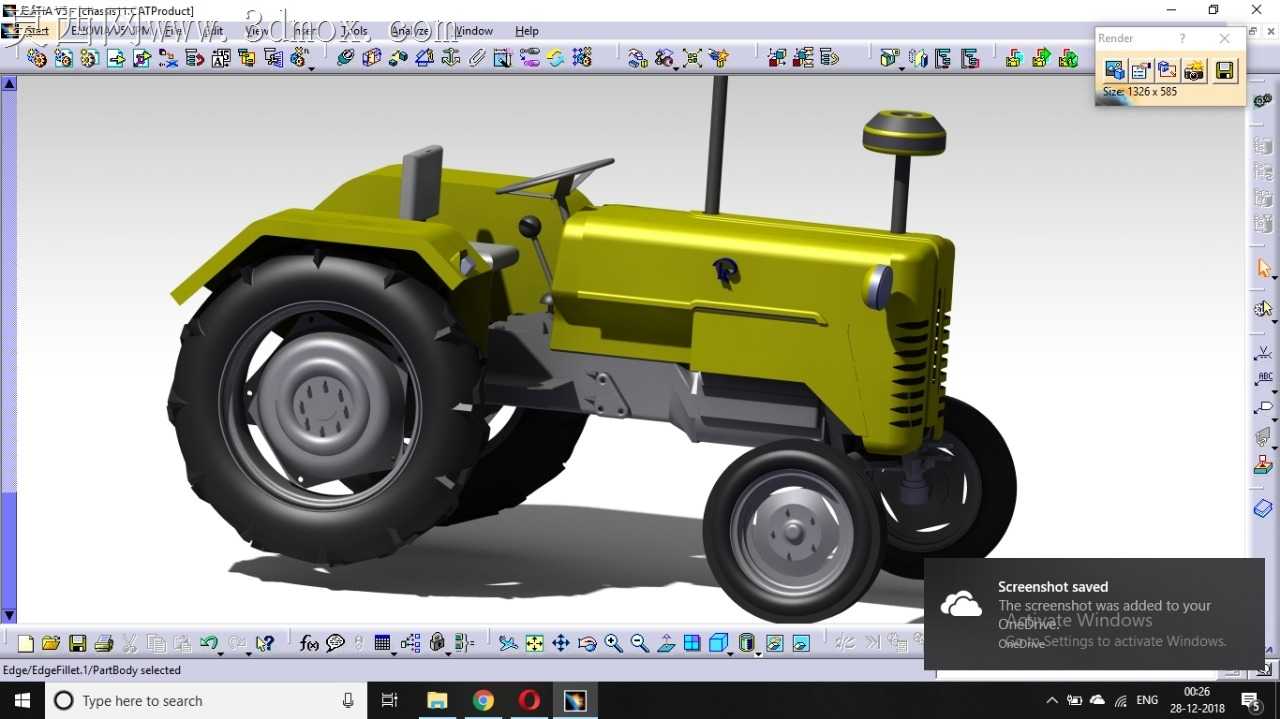Open Google Chrome from the taskbar
Viewport: 1280px width, 719px height.
(483, 700)
